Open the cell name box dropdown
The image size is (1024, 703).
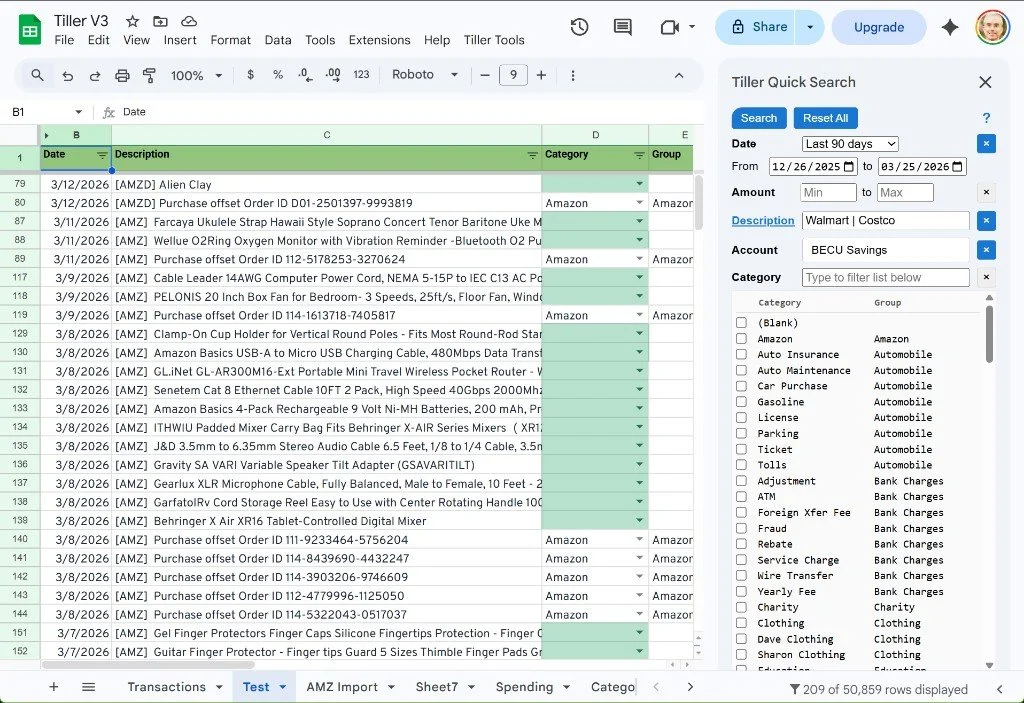coord(78,112)
